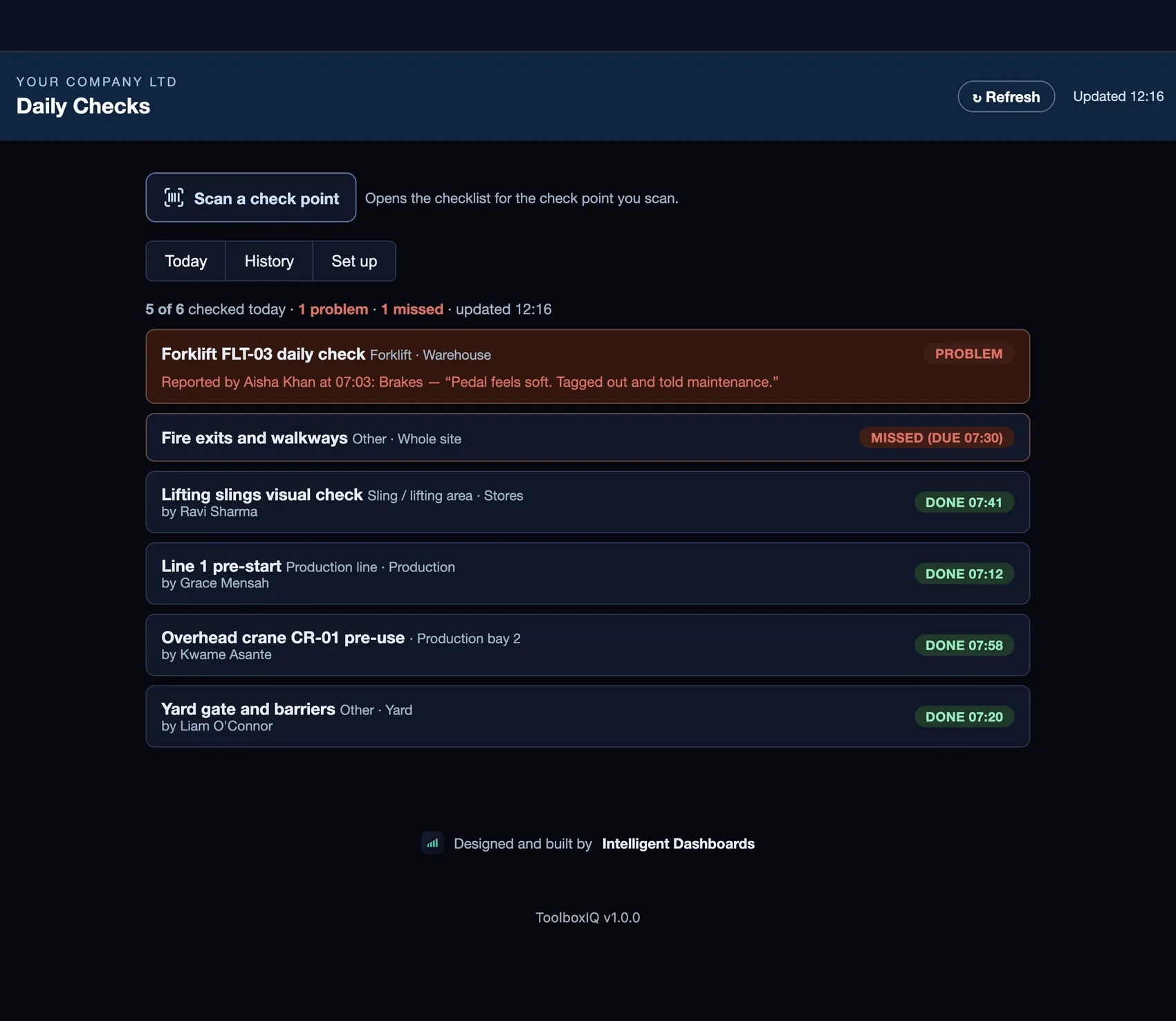Click 'by Kwame Asante' text

tap(217, 654)
